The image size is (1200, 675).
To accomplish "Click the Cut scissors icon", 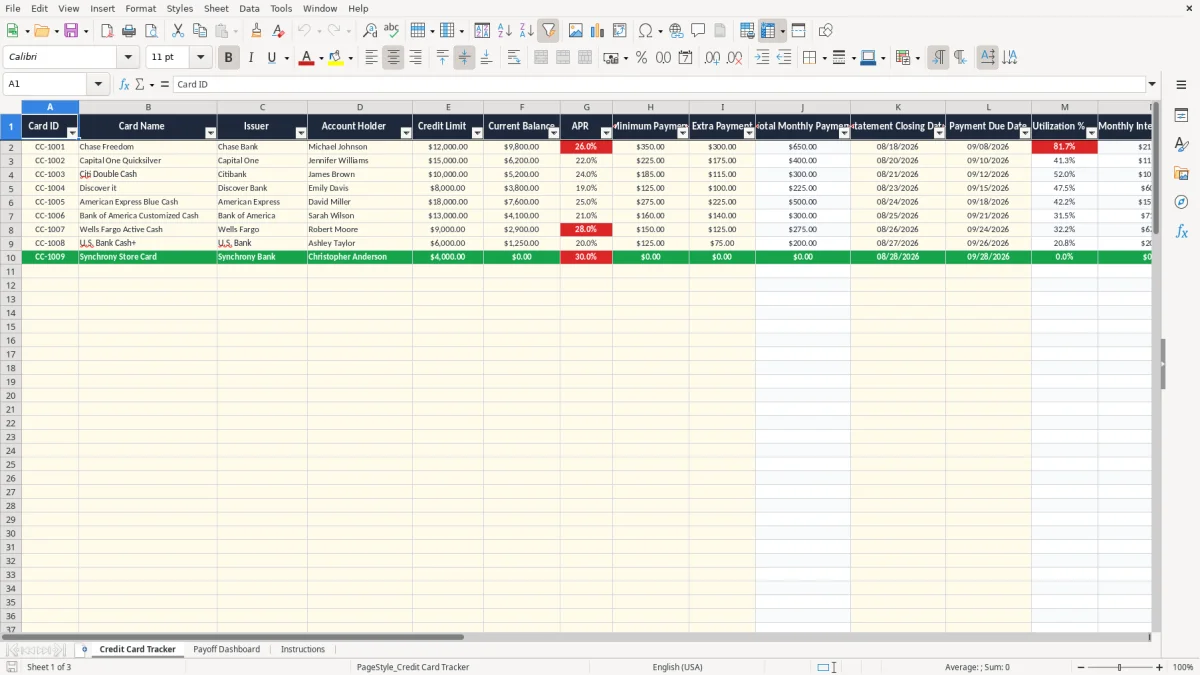I will click(177, 31).
